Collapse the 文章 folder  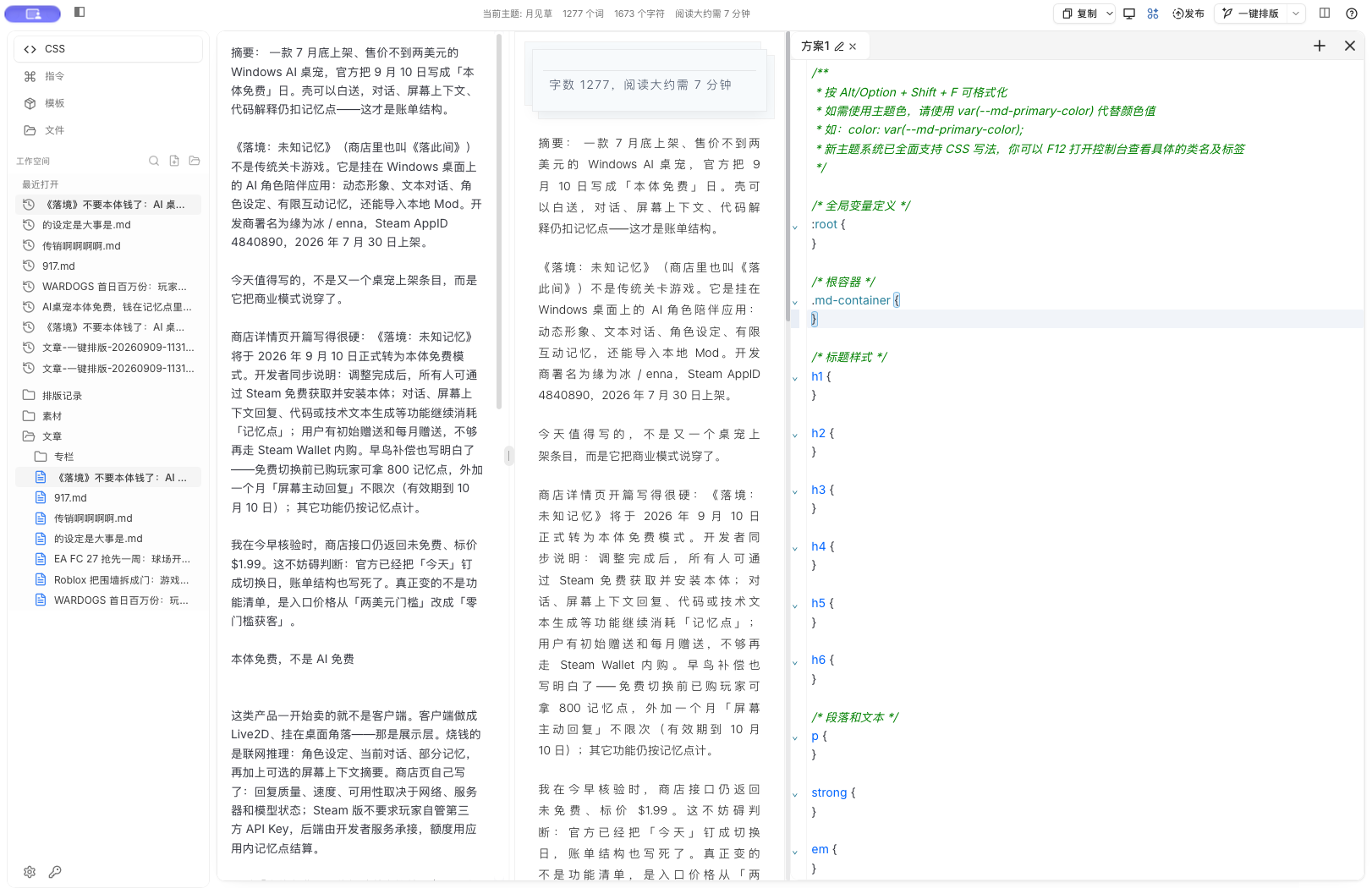[x=108, y=436]
